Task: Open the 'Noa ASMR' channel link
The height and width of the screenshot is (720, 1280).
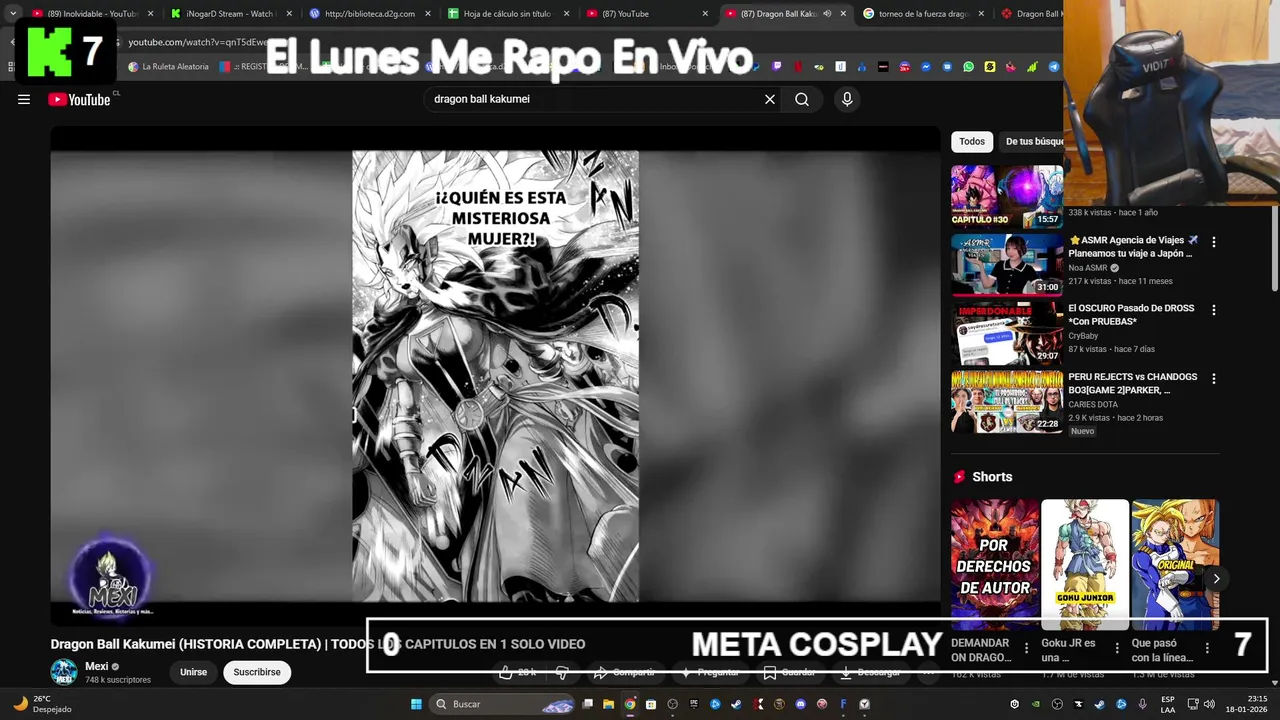Action: pos(1088,268)
